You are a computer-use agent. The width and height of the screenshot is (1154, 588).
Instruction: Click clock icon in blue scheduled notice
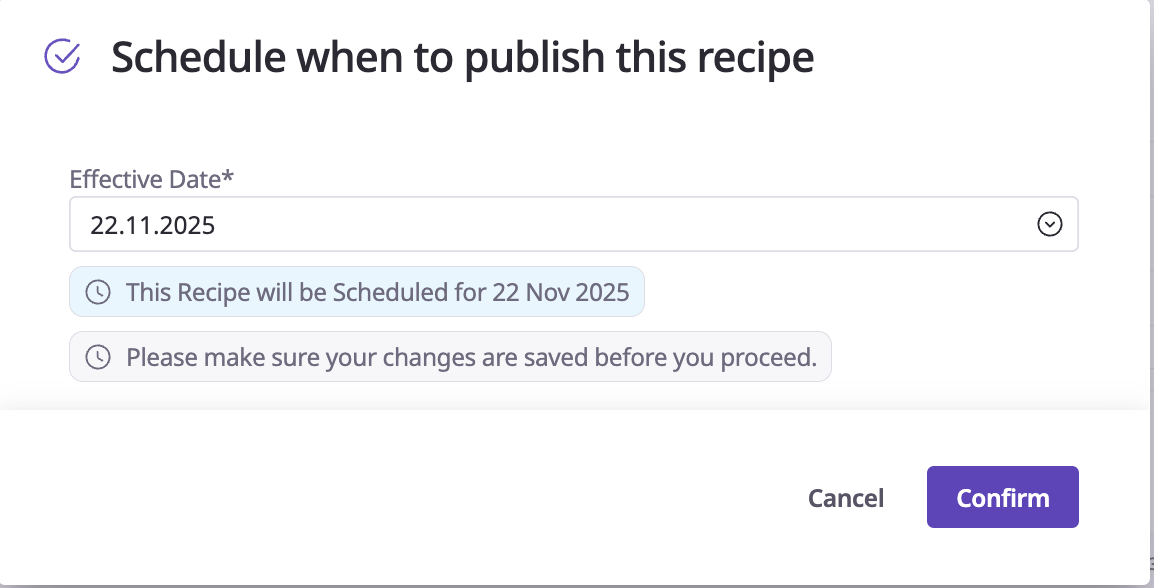pos(97,292)
